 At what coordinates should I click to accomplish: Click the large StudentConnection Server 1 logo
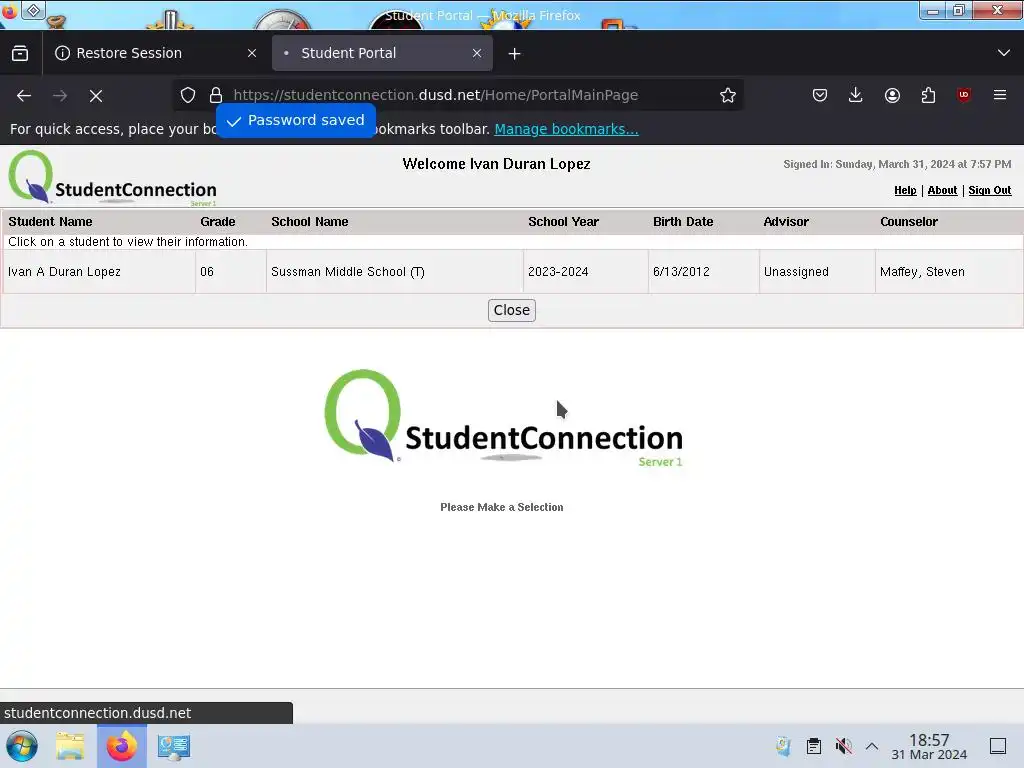coord(504,418)
